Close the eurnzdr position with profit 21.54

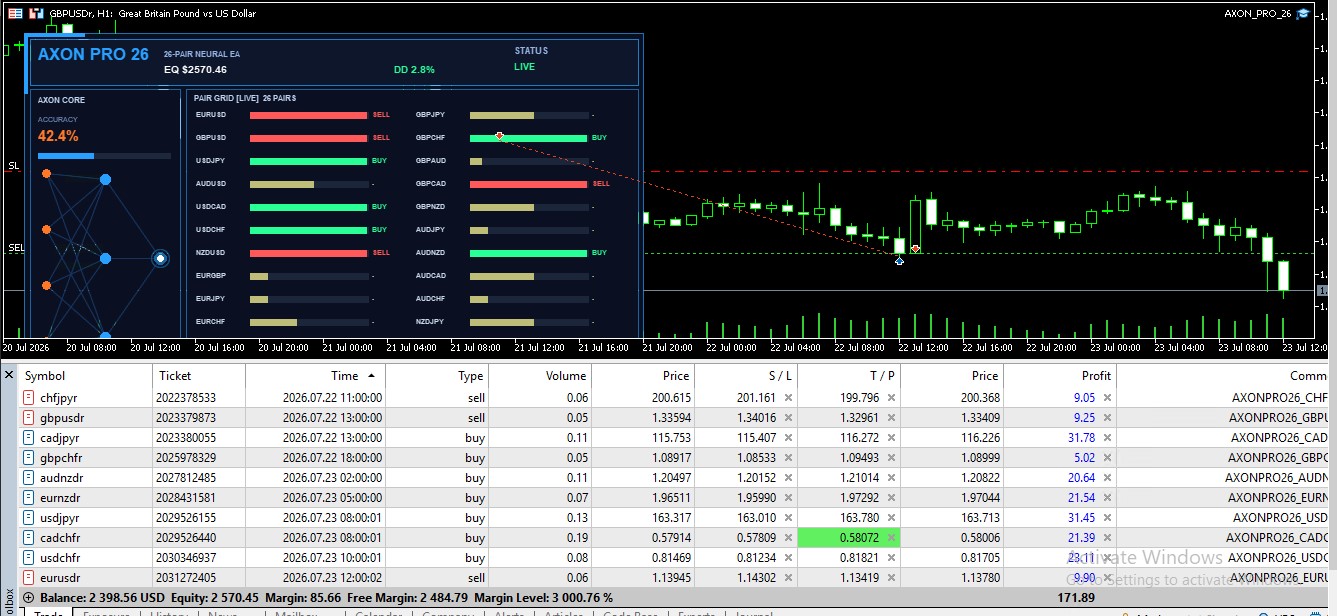click(x=1107, y=498)
